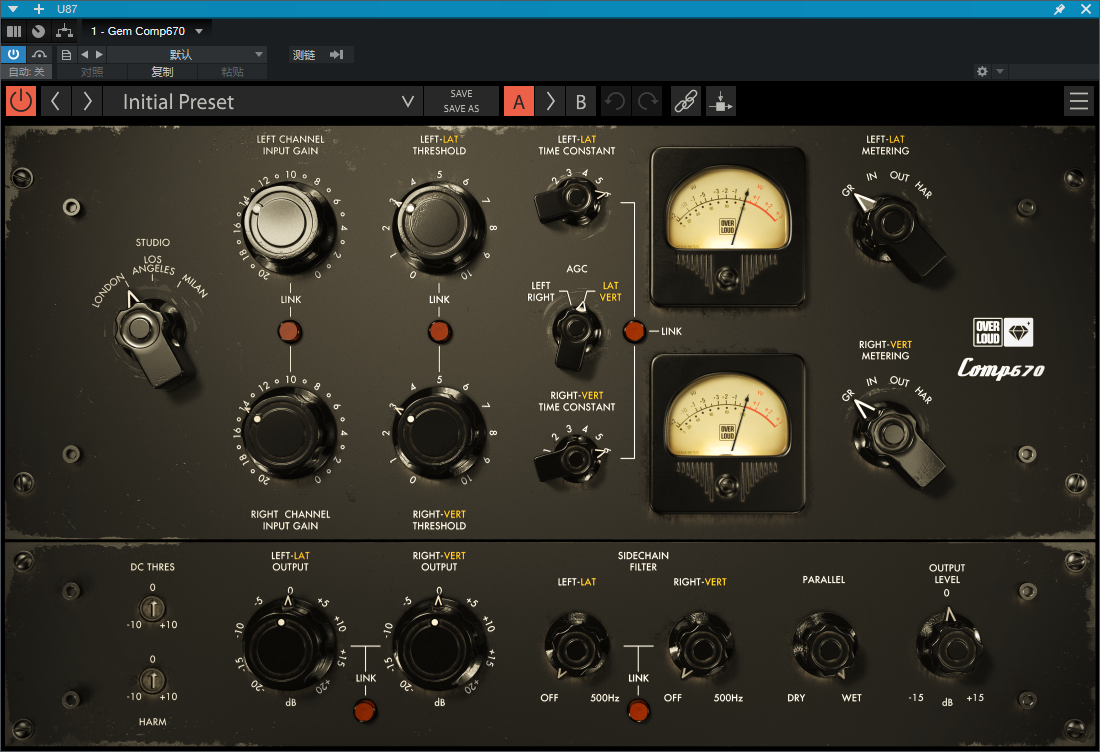Click the upper VU meter
The height and width of the screenshot is (752, 1100).
coord(727,226)
